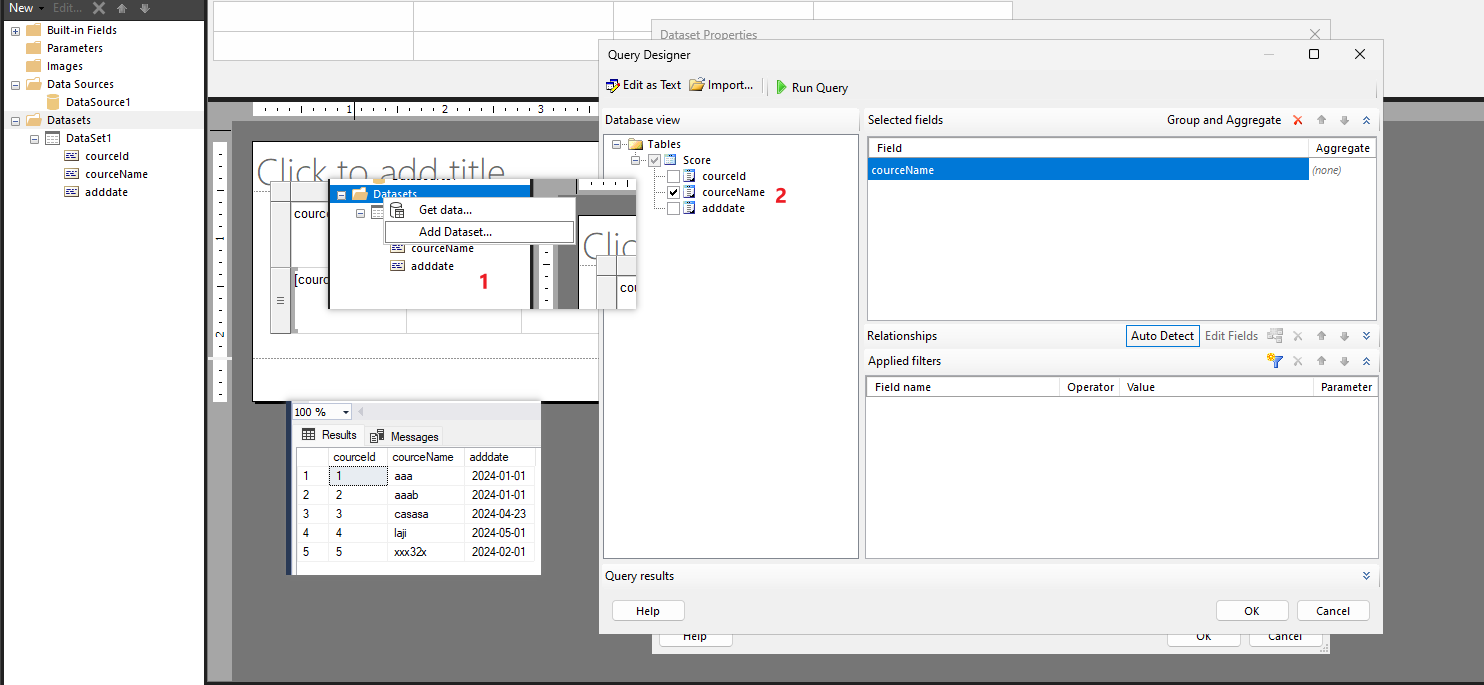Expand the Query results section chevron
The image size is (1484, 685).
coord(1366,576)
